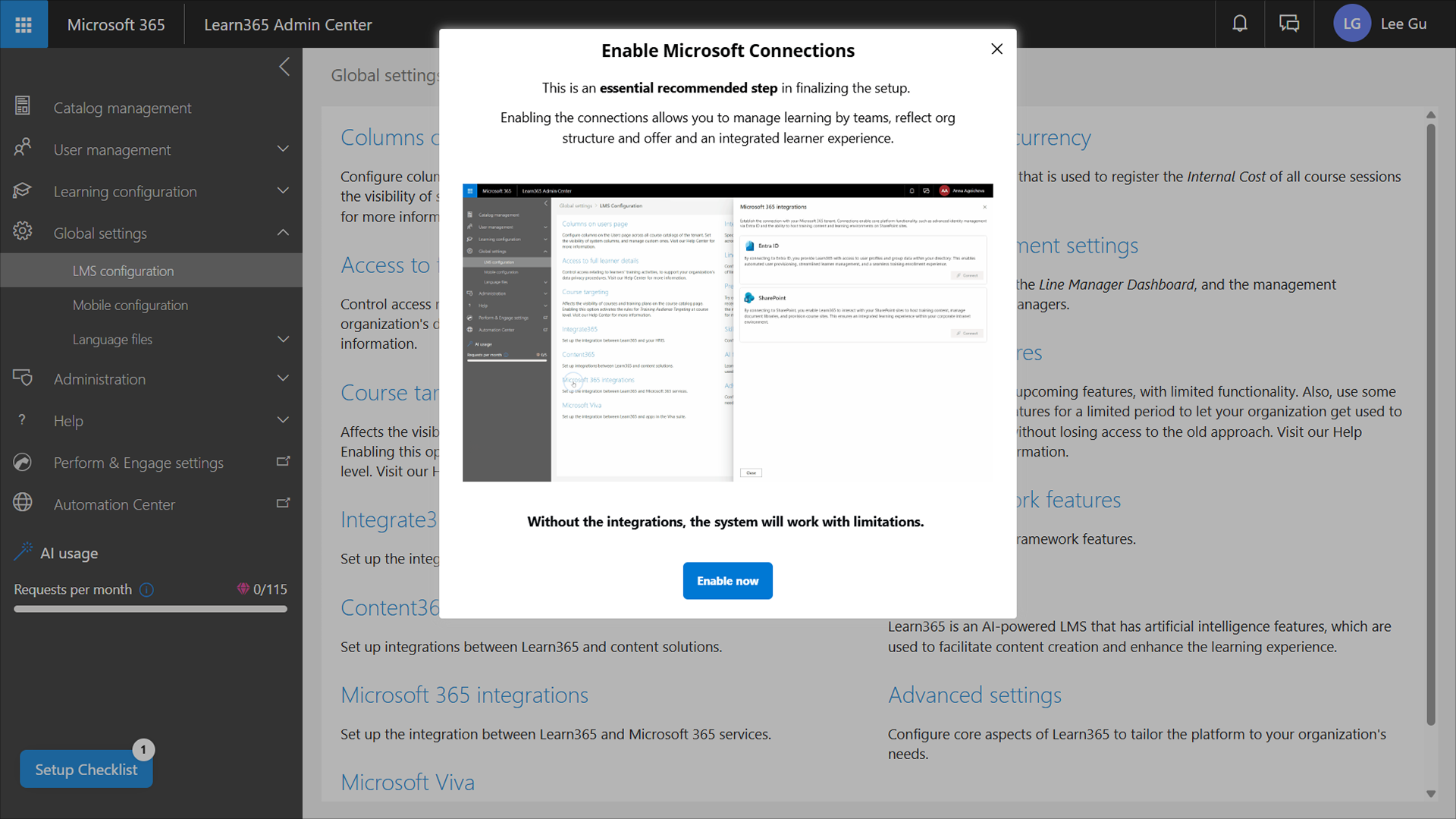Image resolution: width=1456 pixels, height=819 pixels.
Task: Open Perform & Engage external link icon
Action: click(x=283, y=461)
